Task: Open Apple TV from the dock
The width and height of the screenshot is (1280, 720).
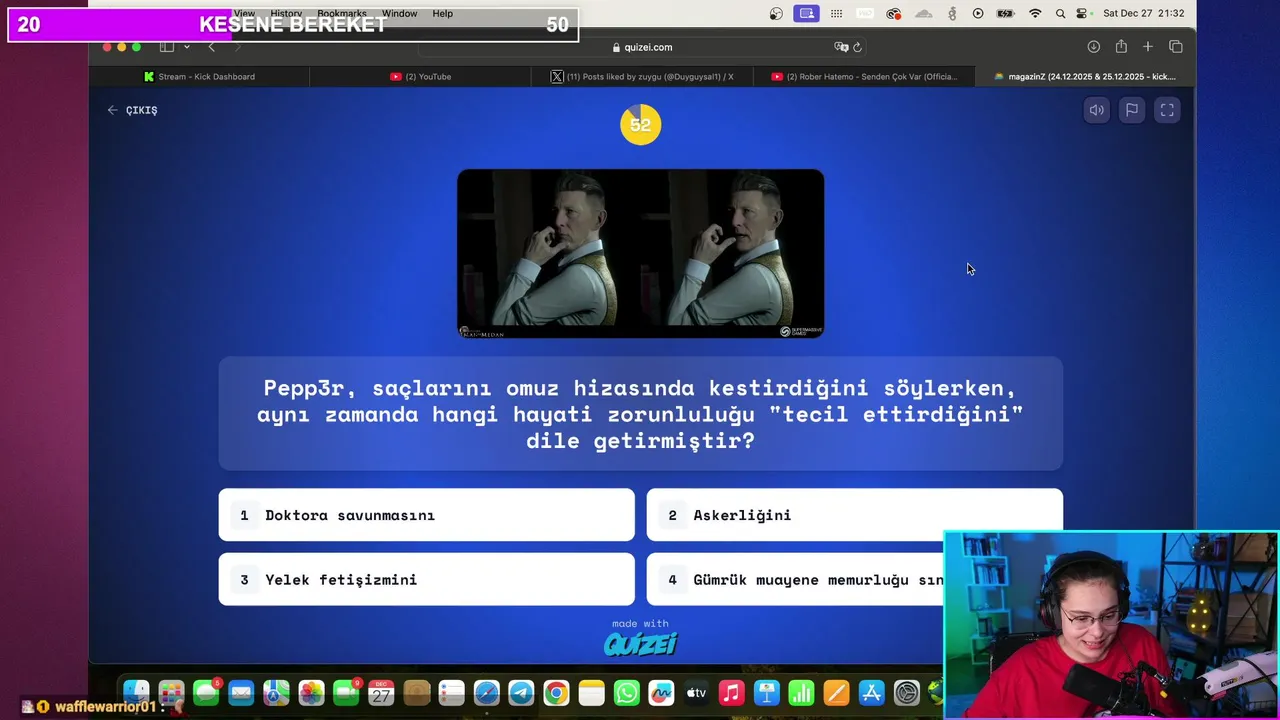Action: (x=696, y=692)
